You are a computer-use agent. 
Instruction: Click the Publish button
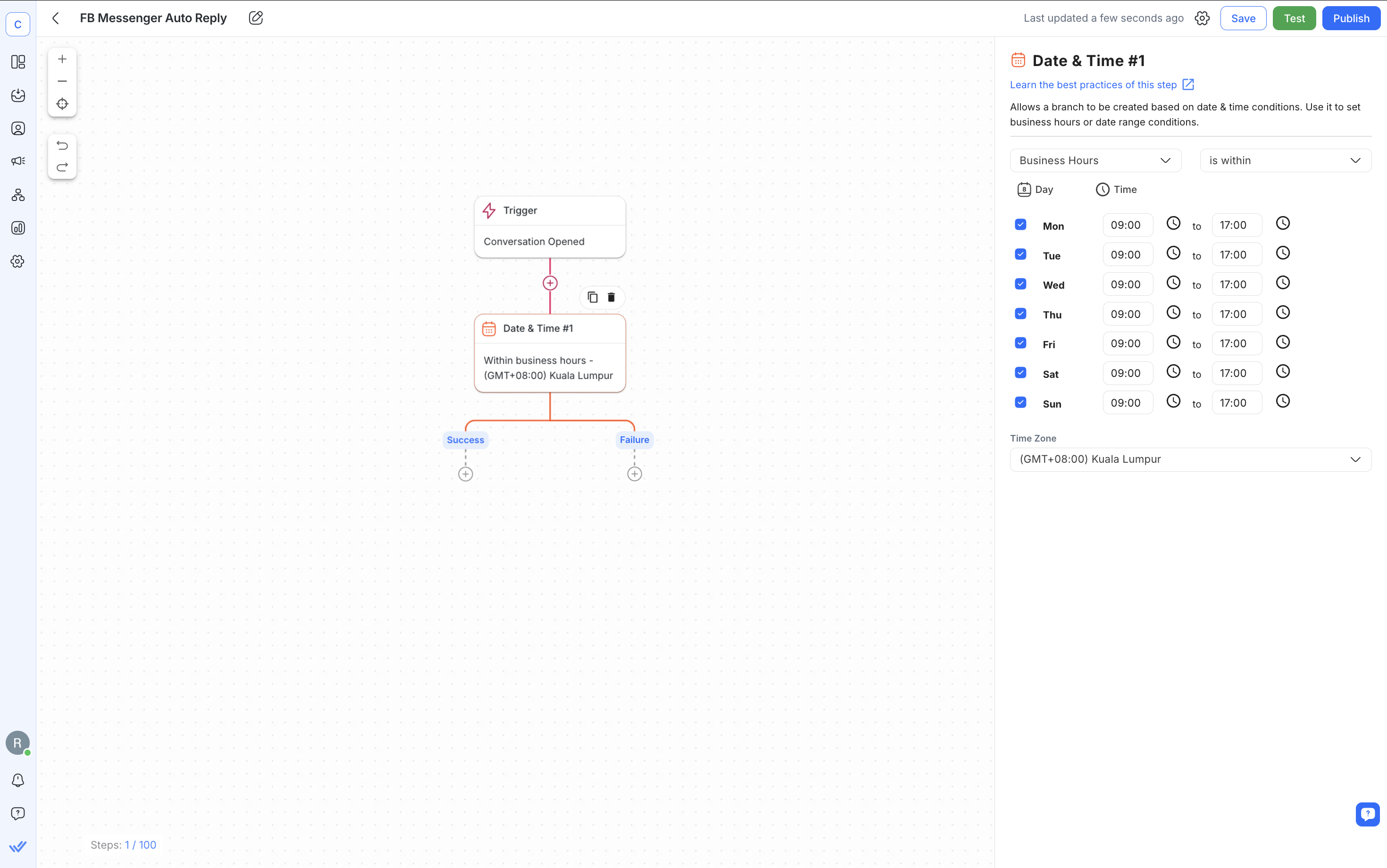[1350, 18]
